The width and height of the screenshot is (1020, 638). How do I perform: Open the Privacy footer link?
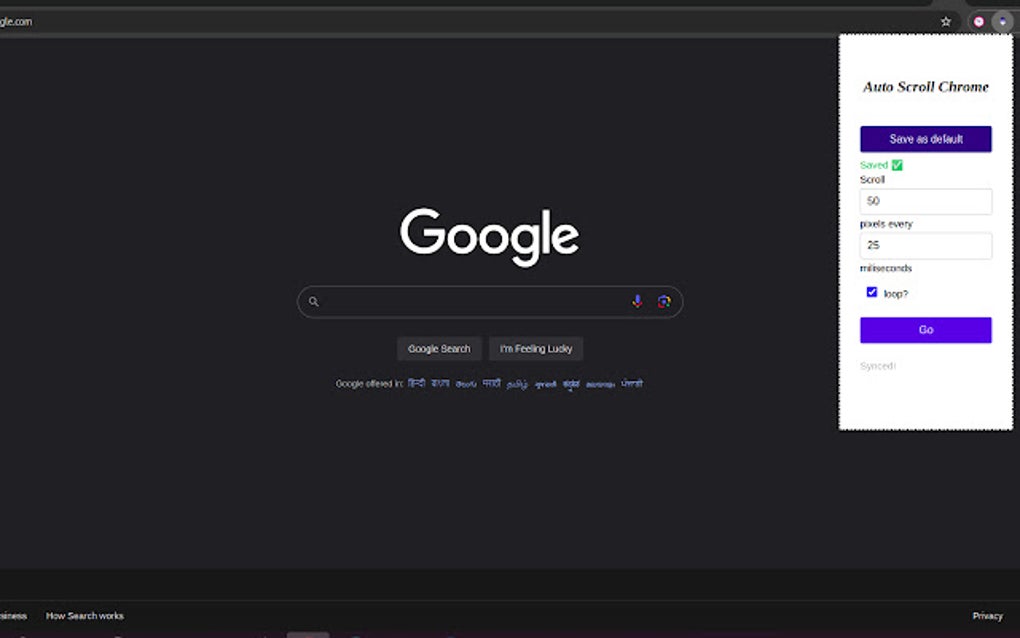(x=987, y=615)
